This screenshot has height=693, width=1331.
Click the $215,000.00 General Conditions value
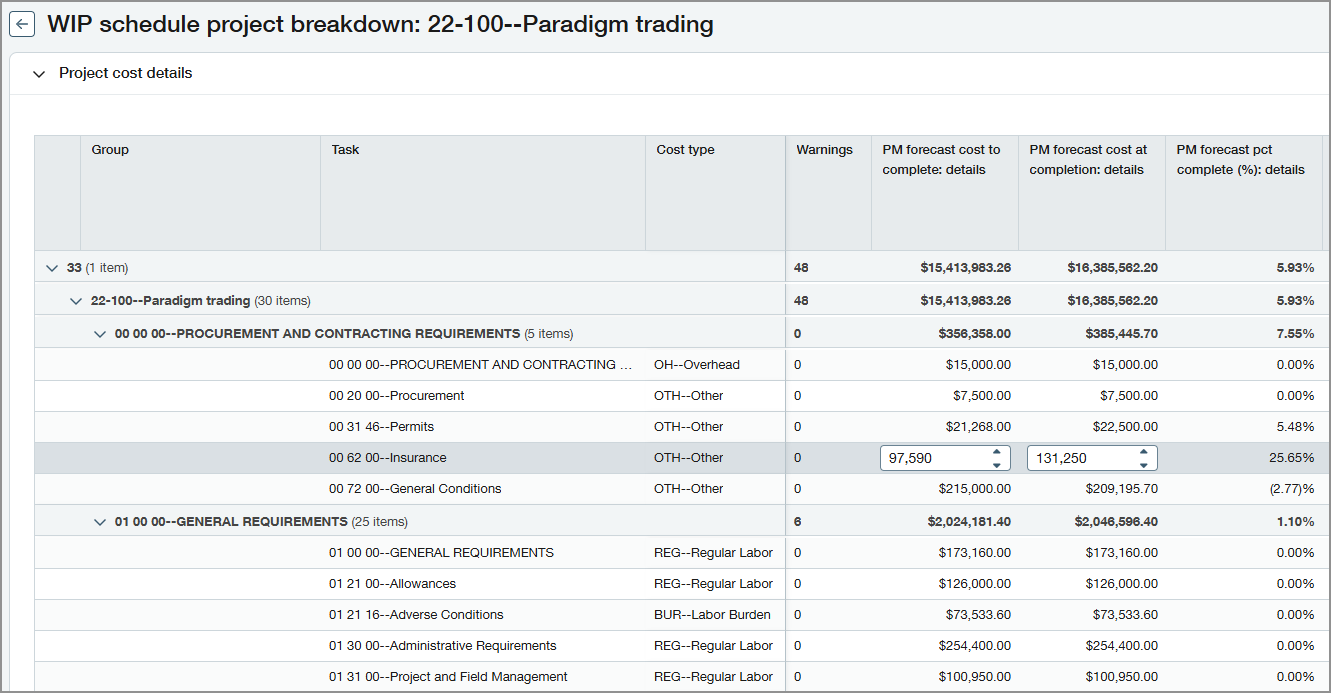(x=974, y=489)
